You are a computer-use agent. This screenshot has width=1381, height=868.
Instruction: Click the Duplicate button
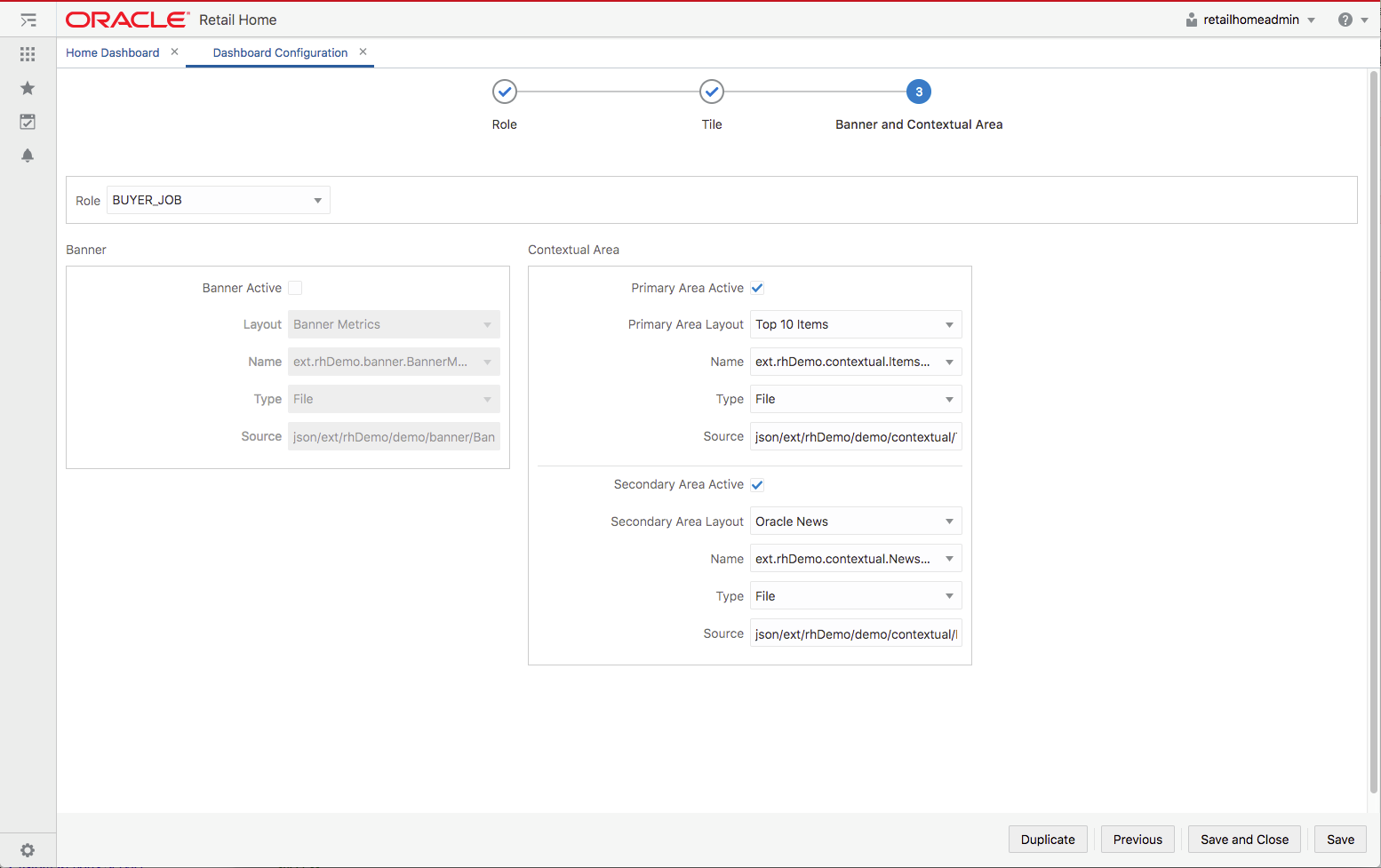pos(1048,840)
